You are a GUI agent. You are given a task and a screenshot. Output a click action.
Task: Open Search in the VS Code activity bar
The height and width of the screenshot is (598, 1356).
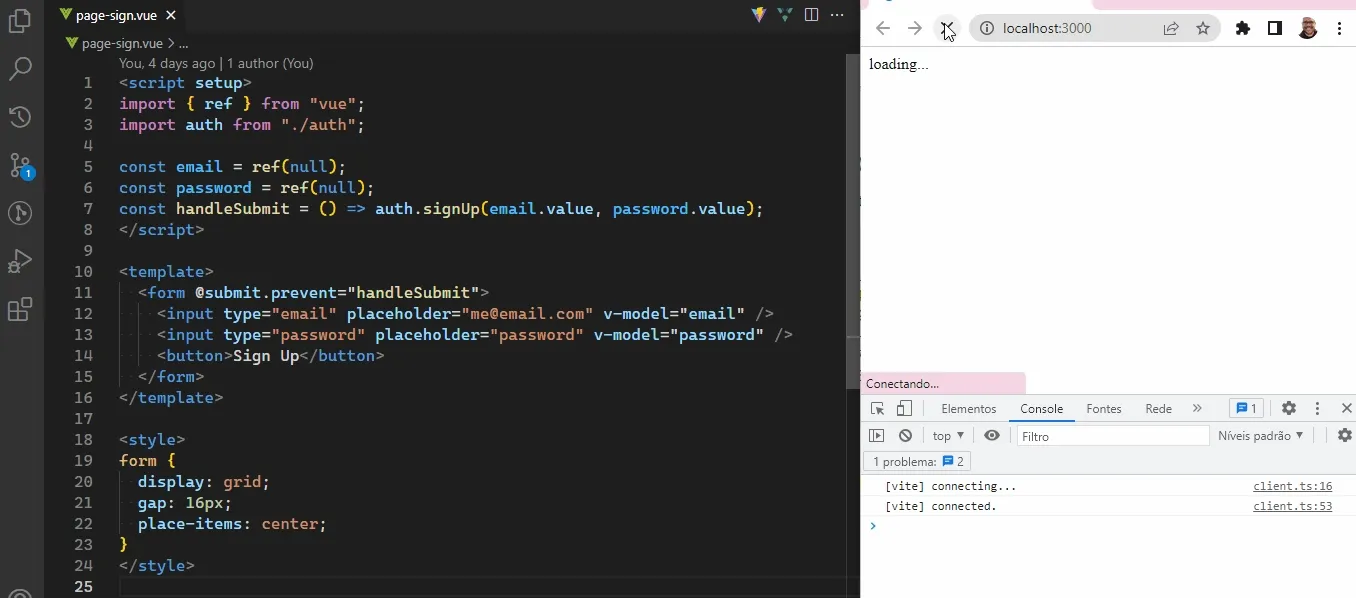(20, 68)
